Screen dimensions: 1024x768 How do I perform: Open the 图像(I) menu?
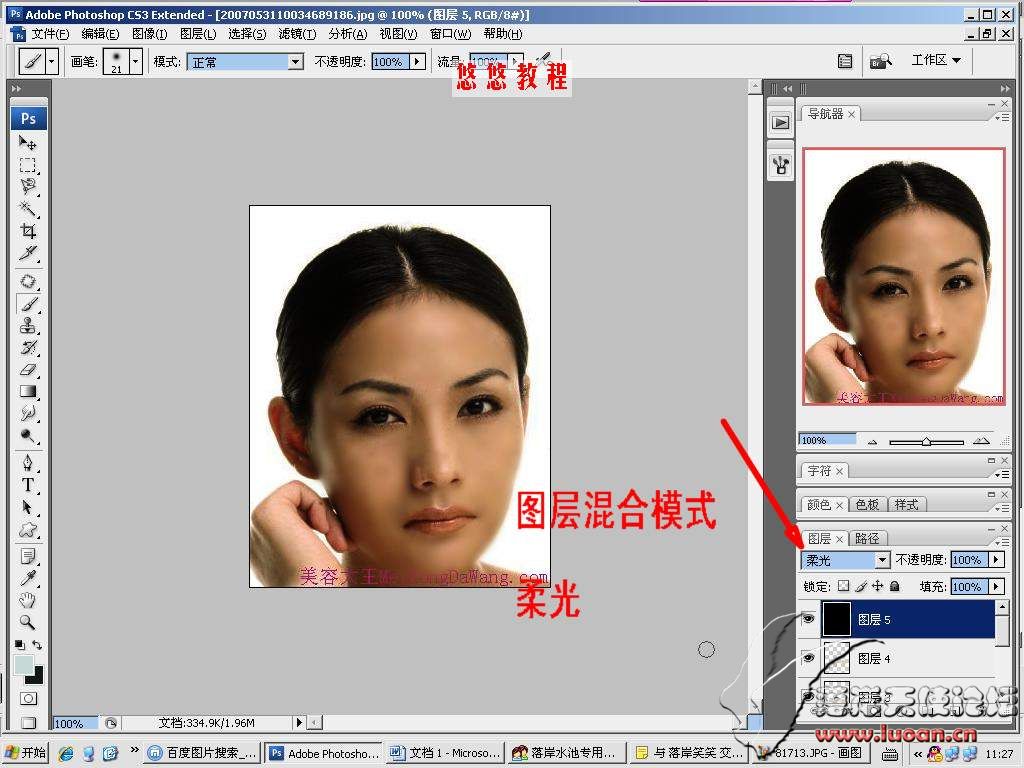pos(149,34)
